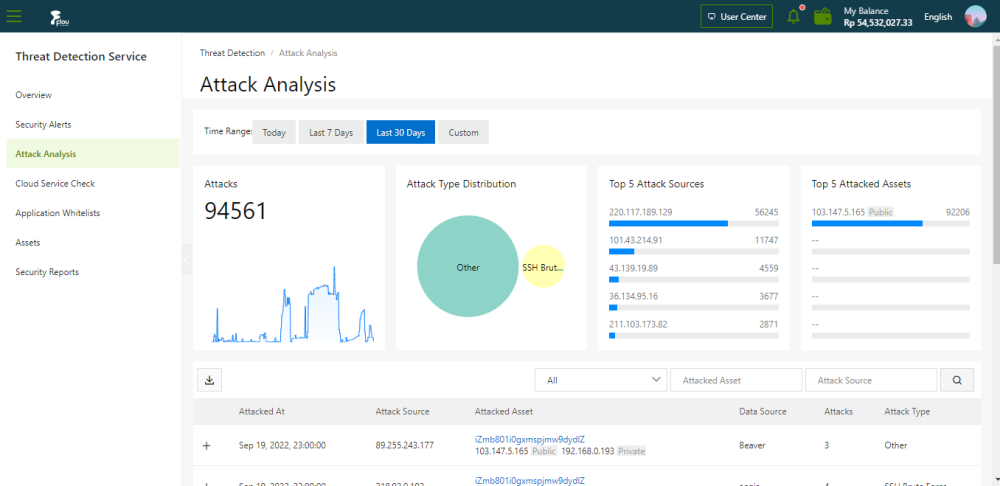Click the count 56245 in attack sources
This screenshot has height=486, width=1000.
pyautogui.click(x=766, y=212)
